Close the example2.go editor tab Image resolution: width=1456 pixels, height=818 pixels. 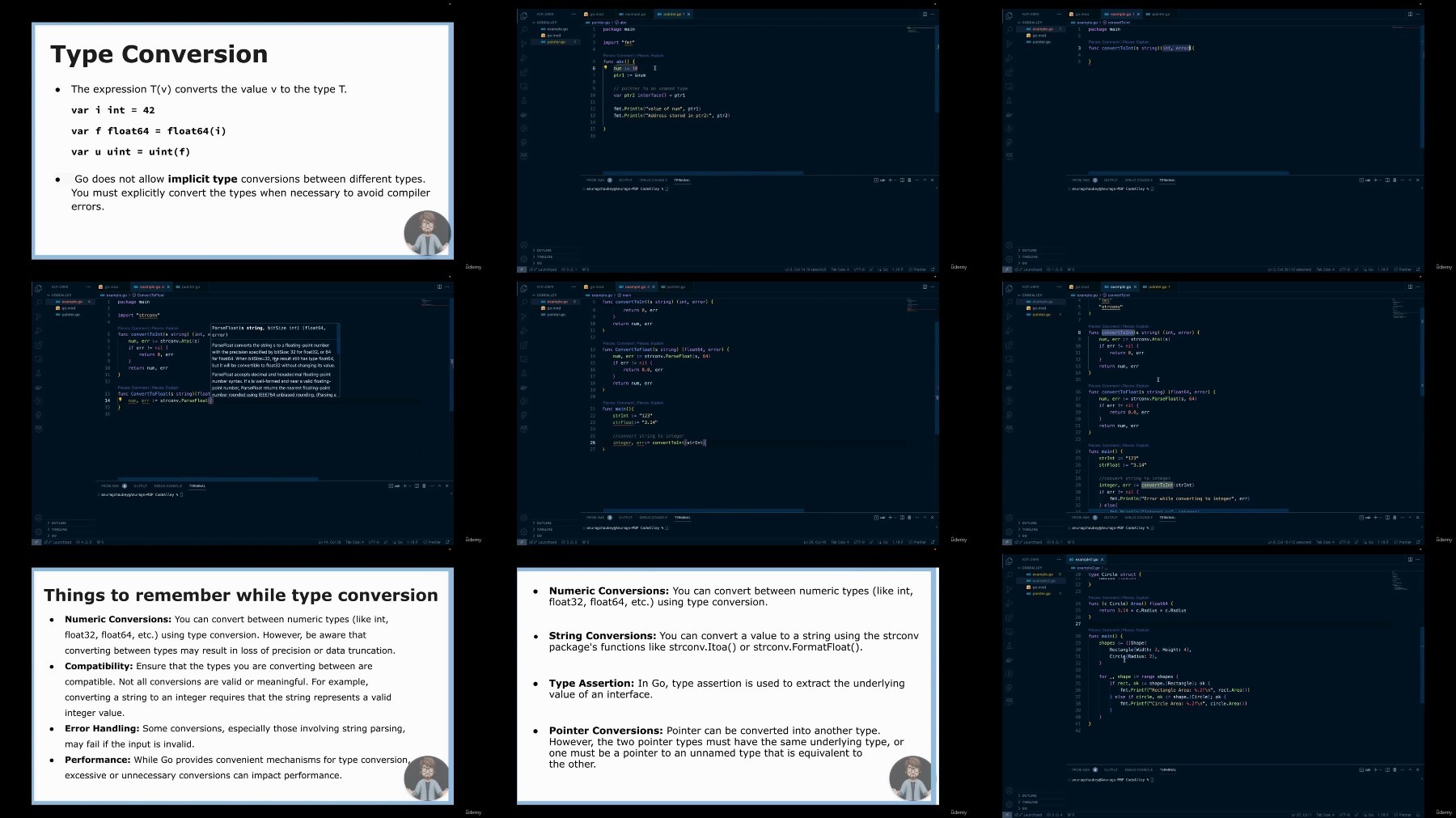1102,559
